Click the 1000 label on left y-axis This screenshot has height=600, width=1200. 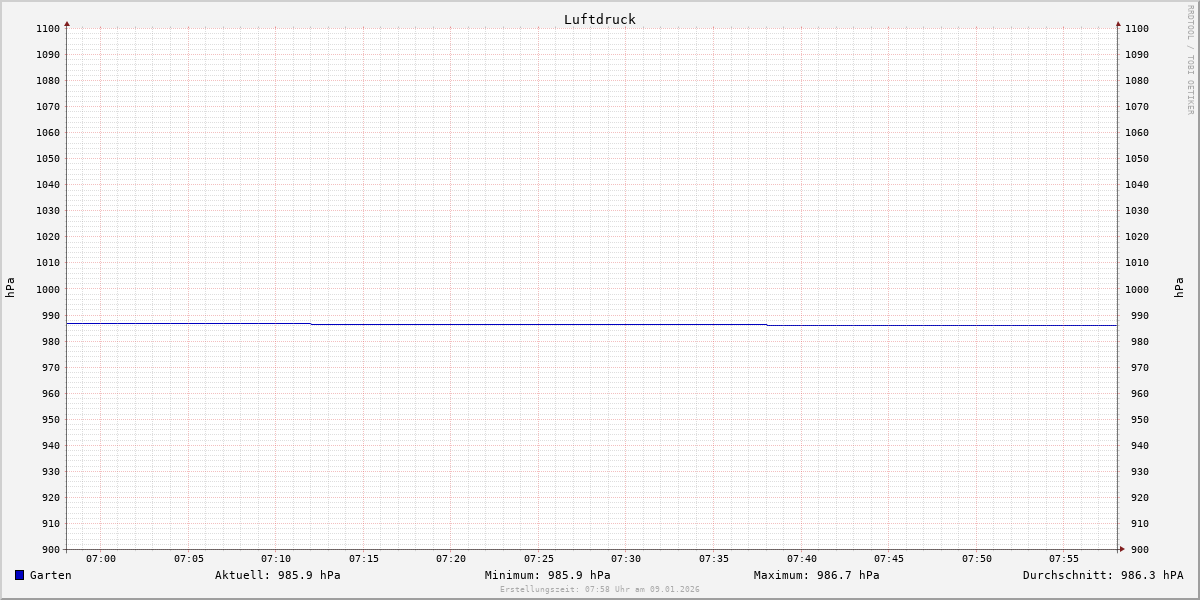click(48, 289)
